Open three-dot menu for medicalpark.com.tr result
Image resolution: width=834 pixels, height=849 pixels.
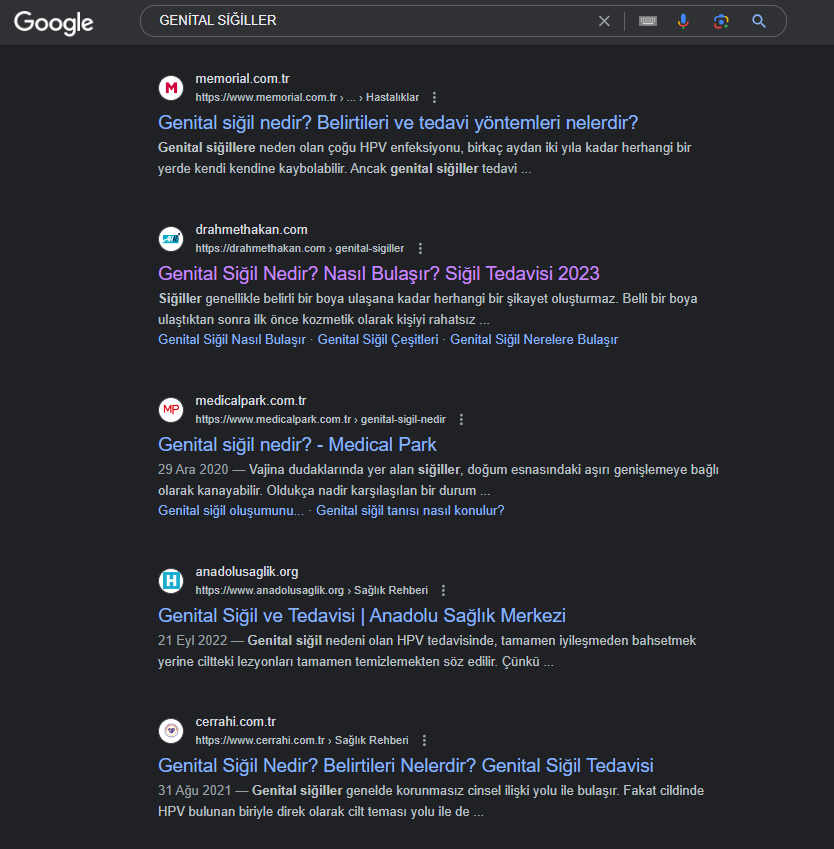461,420
